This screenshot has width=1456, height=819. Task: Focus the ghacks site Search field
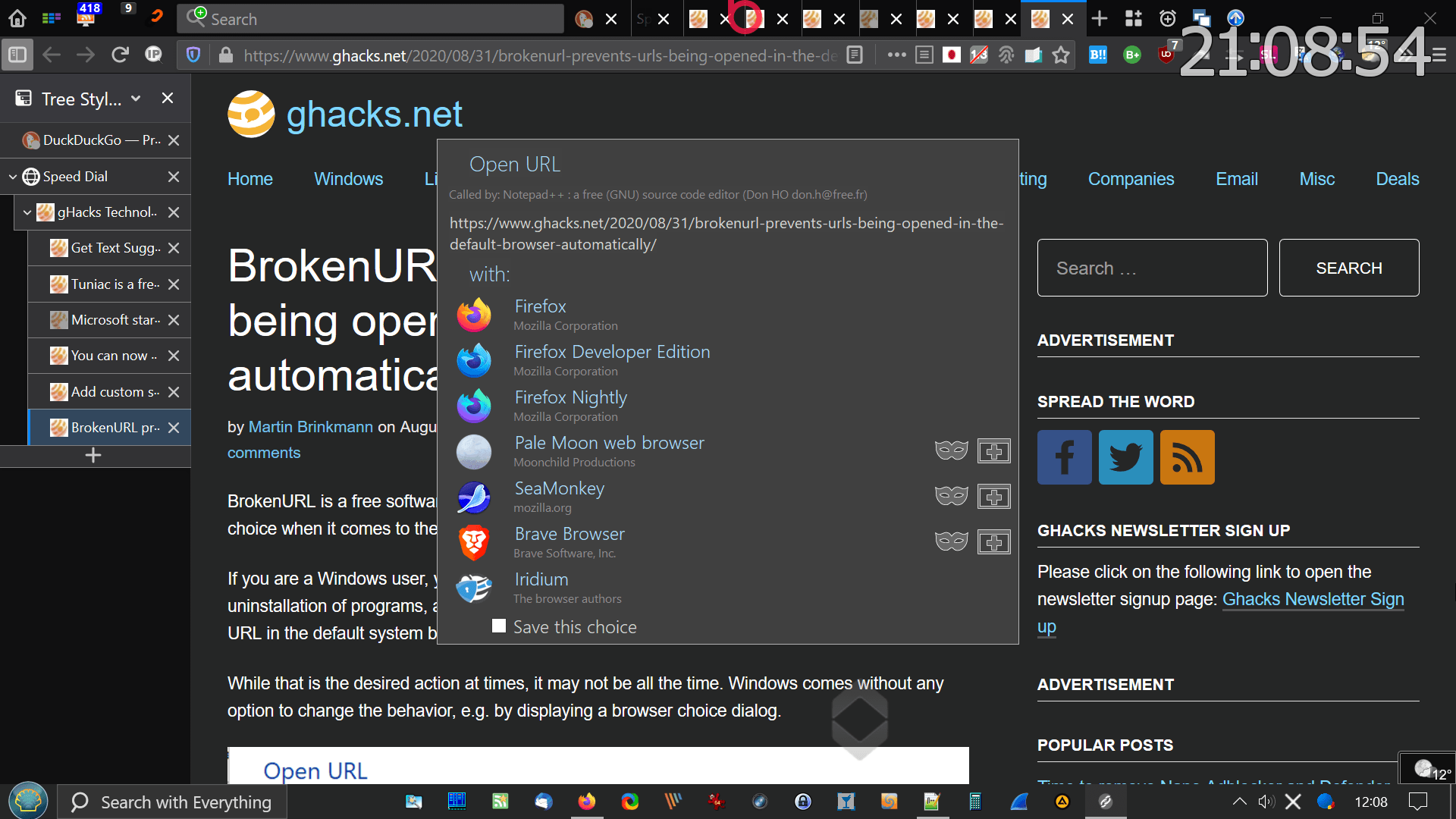click(1152, 268)
